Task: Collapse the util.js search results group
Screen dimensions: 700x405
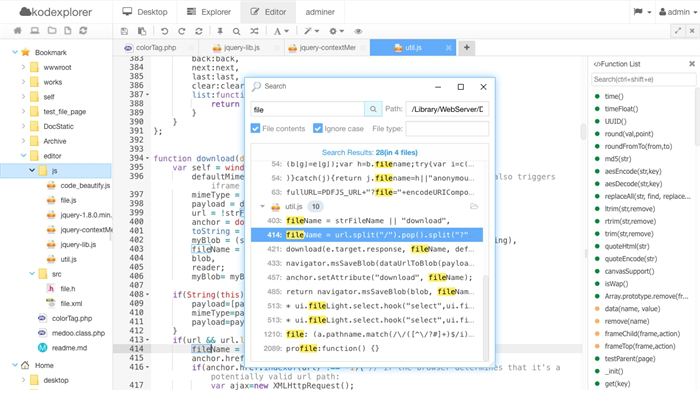Action: pos(262,206)
